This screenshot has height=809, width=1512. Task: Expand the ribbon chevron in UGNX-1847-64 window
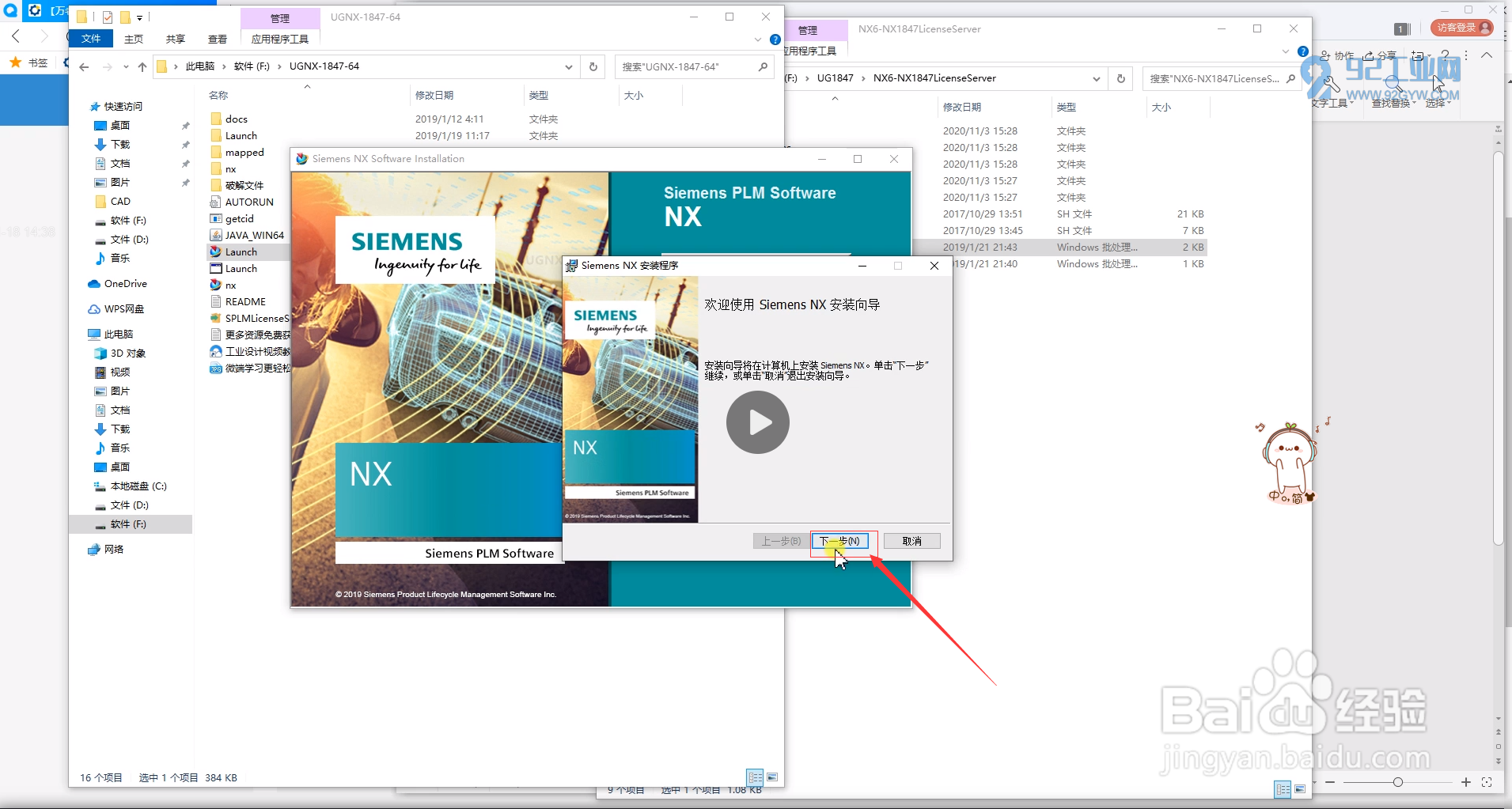point(758,40)
